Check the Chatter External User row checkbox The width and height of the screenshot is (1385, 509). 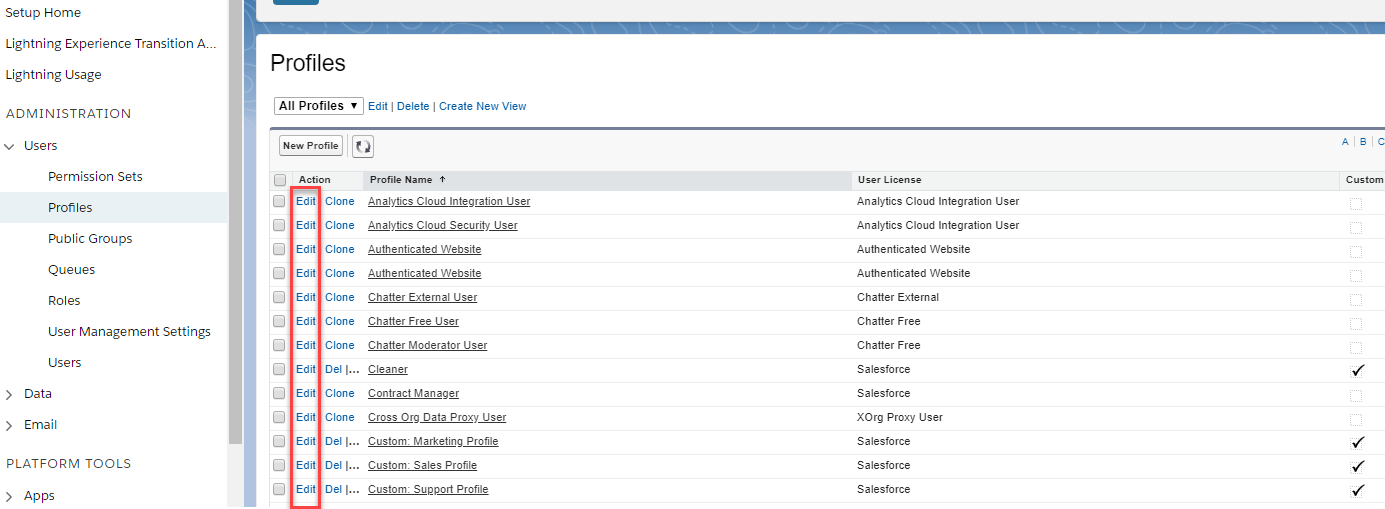click(x=279, y=297)
